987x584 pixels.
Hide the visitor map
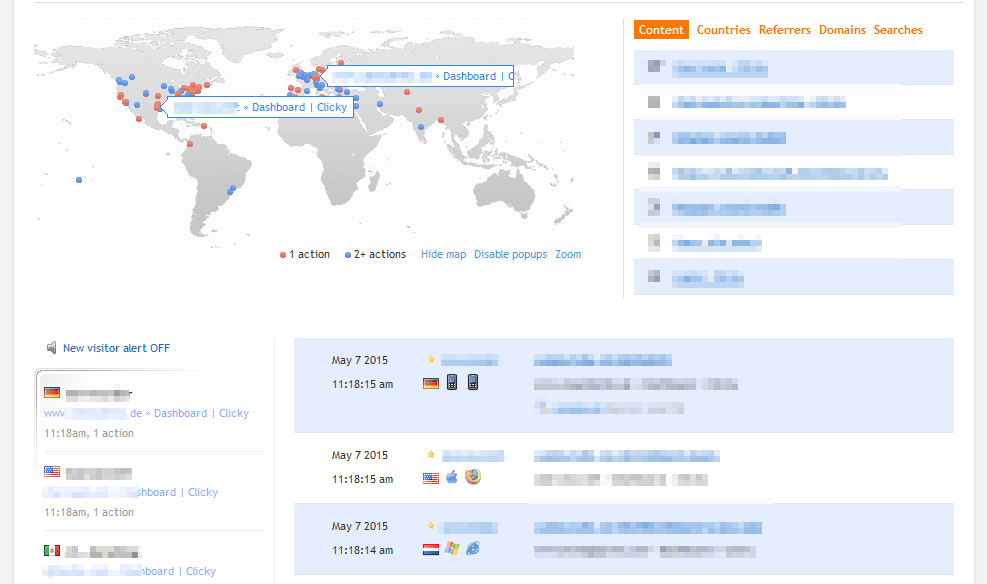[443, 255]
